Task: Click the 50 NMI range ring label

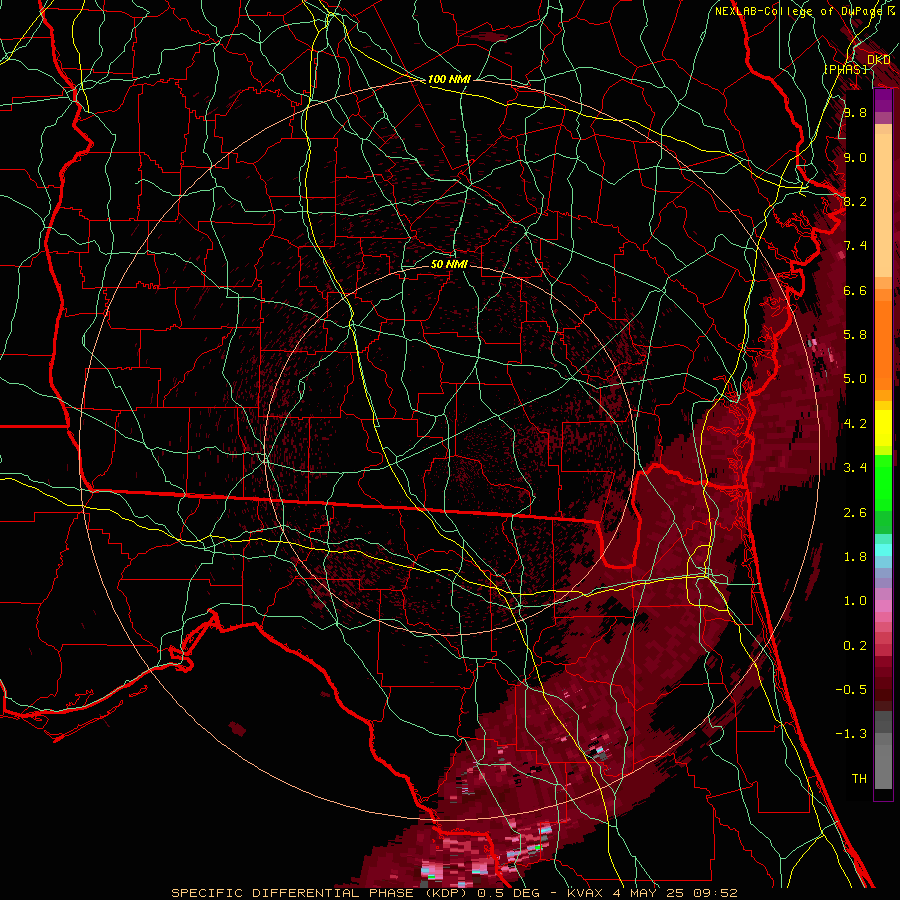Action: [x=449, y=264]
